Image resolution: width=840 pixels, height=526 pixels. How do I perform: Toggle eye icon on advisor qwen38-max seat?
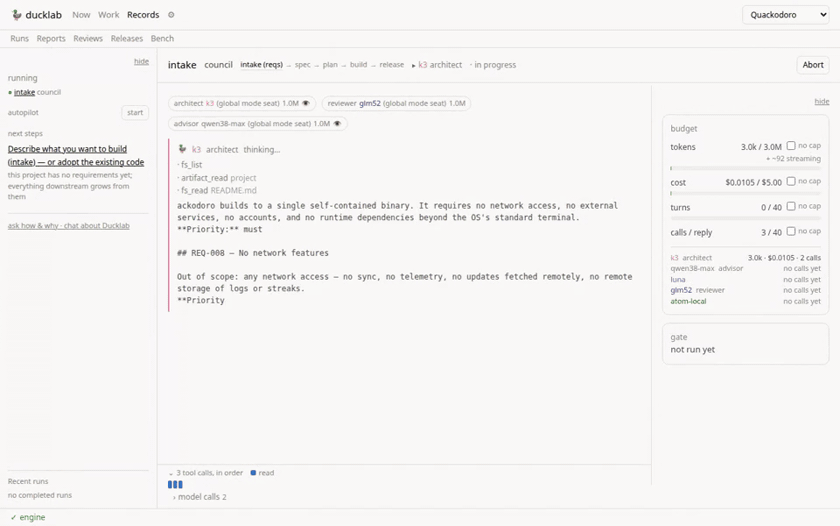pyautogui.click(x=337, y=124)
